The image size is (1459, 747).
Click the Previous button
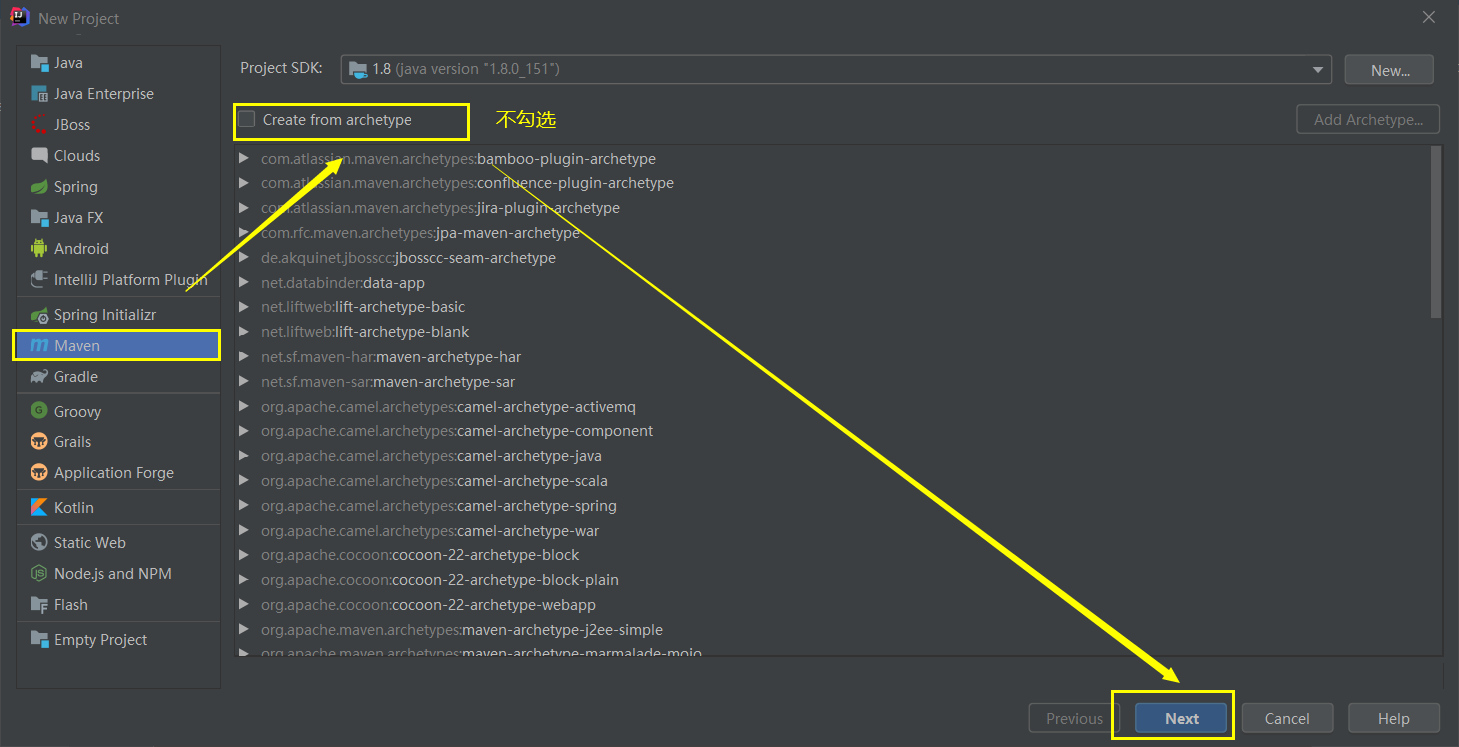1074,718
